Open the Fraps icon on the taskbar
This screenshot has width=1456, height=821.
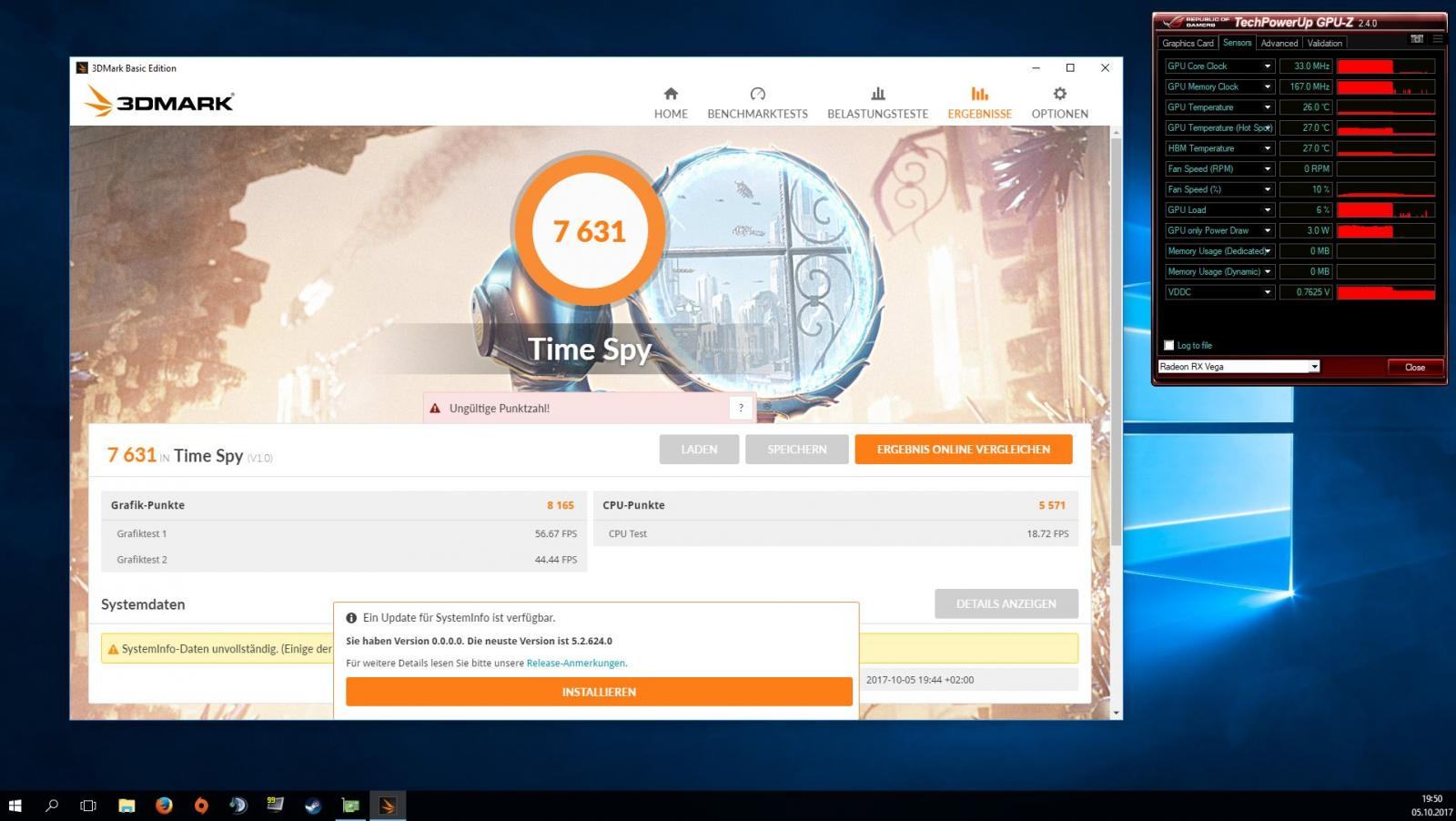(x=275, y=806)
